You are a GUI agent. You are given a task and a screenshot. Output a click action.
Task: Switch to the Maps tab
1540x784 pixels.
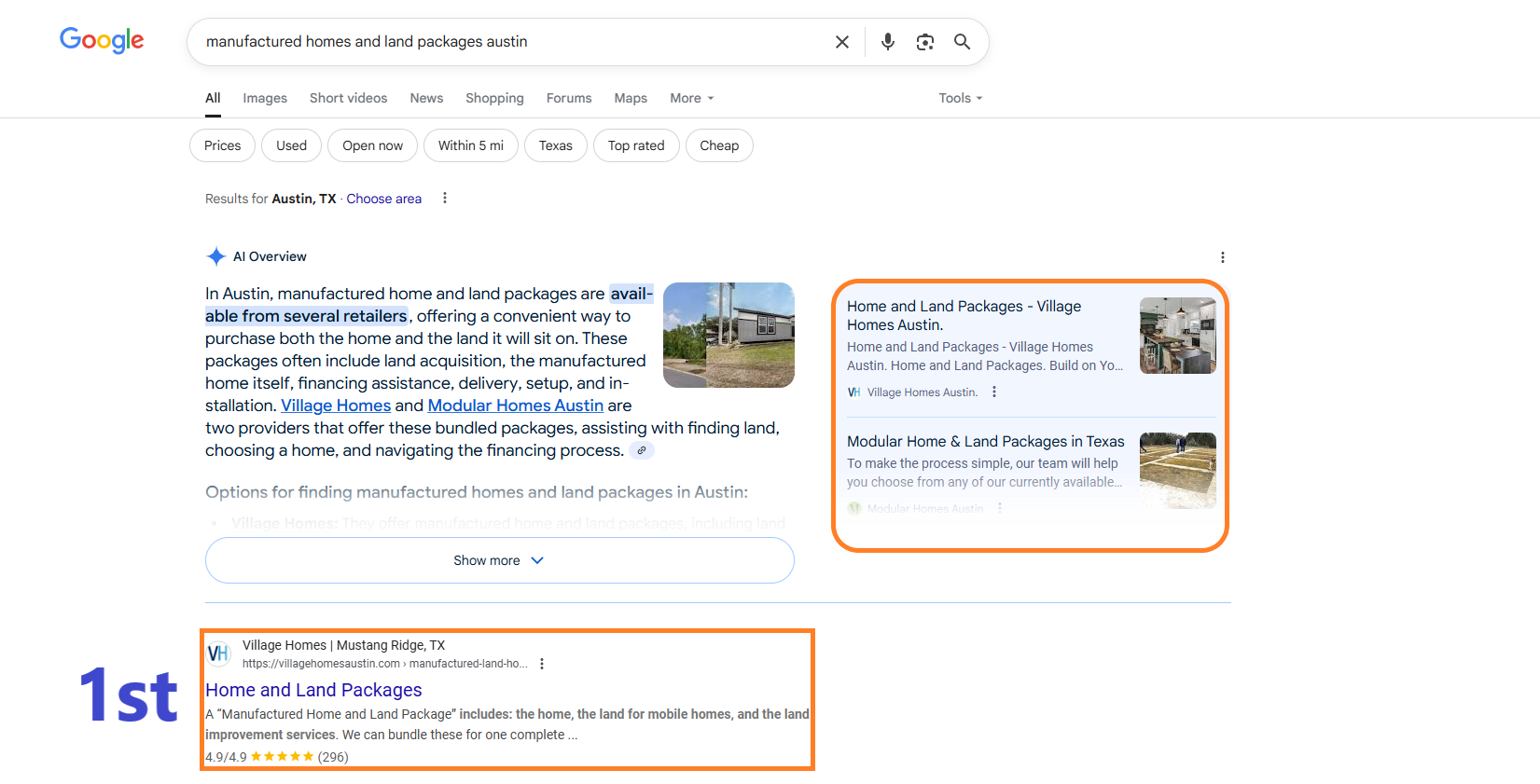[x=631, y=98]
